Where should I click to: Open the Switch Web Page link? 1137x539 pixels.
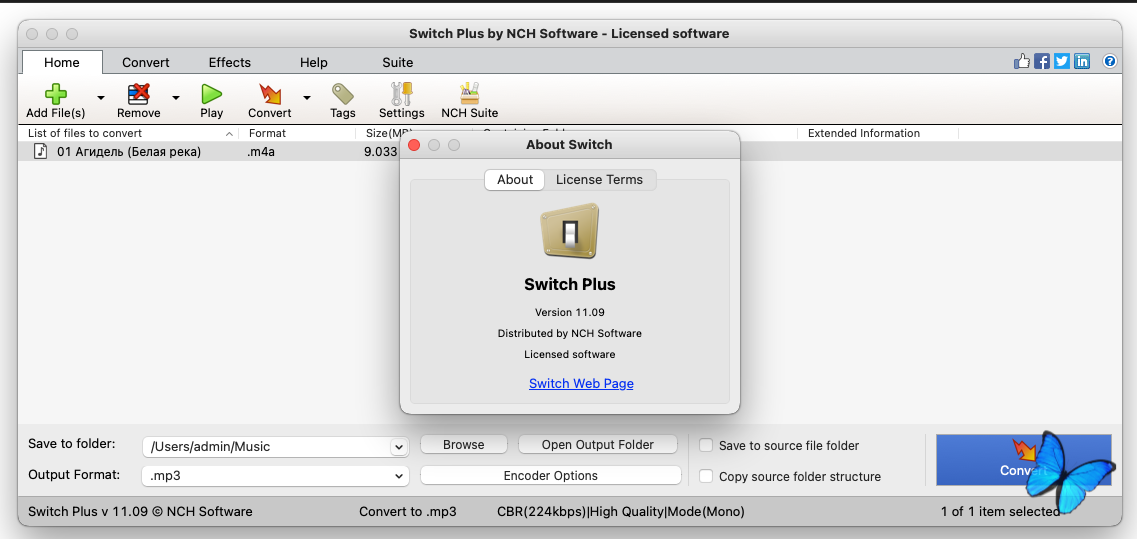point(581,384)
